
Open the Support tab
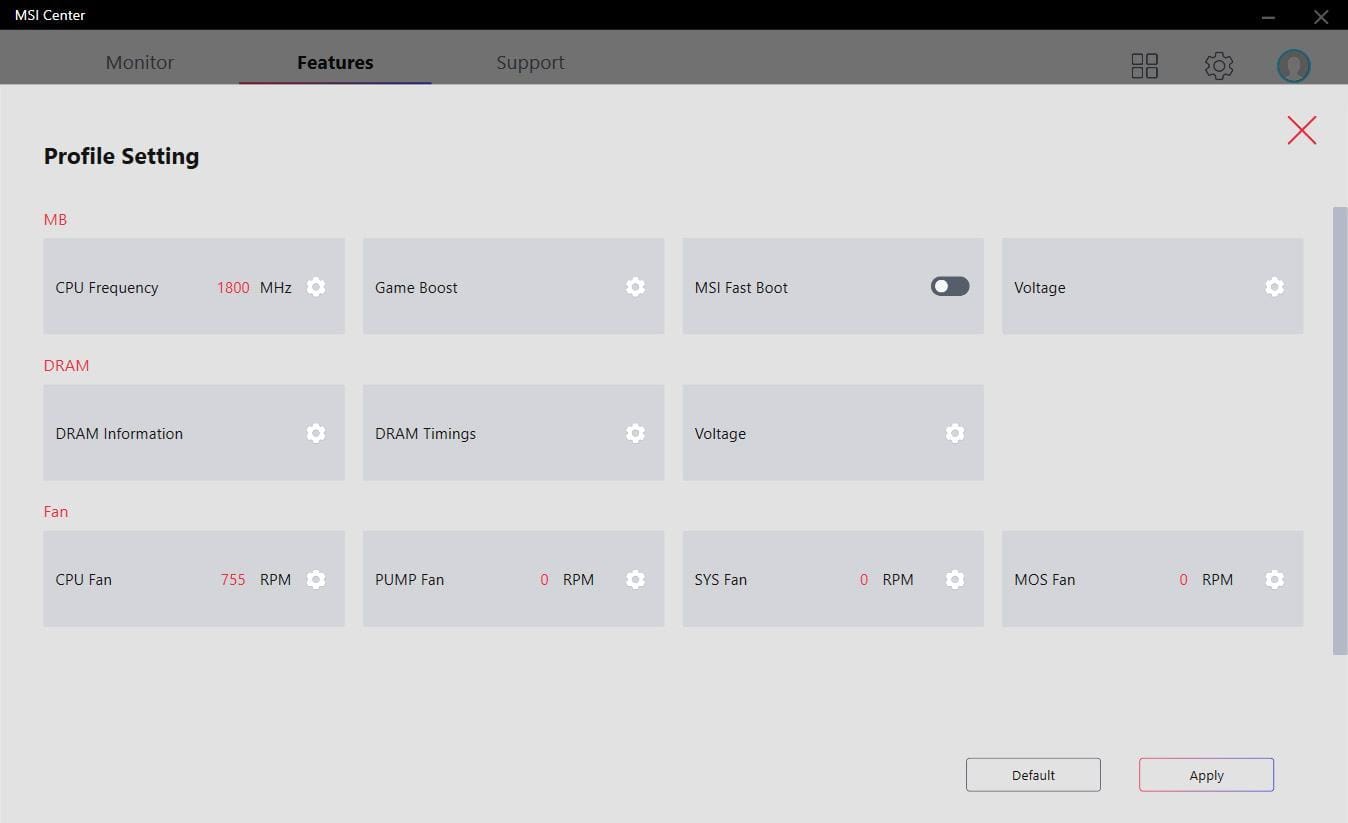tap(530, 62)
